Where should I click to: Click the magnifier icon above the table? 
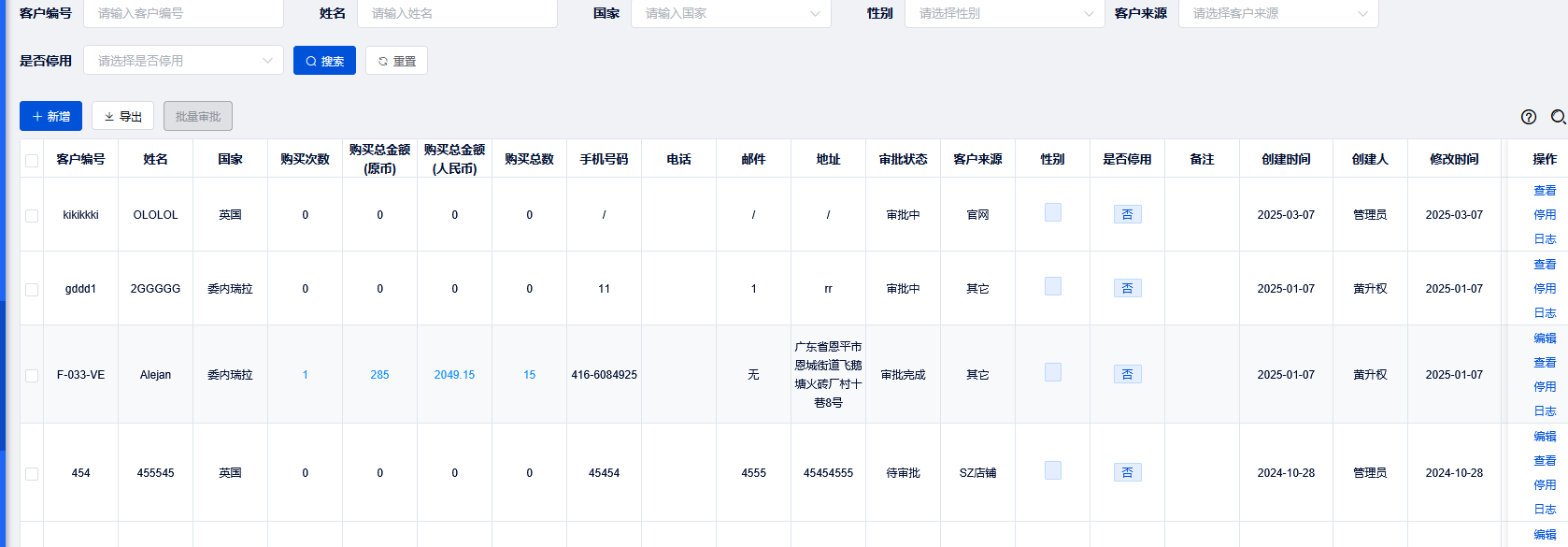click(x=1558, y=117)
